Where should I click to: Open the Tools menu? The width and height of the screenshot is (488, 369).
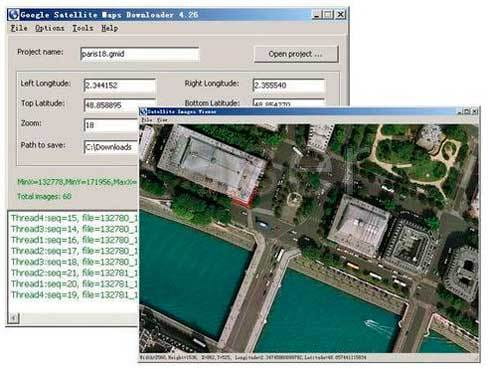click(x=83, y=28)
